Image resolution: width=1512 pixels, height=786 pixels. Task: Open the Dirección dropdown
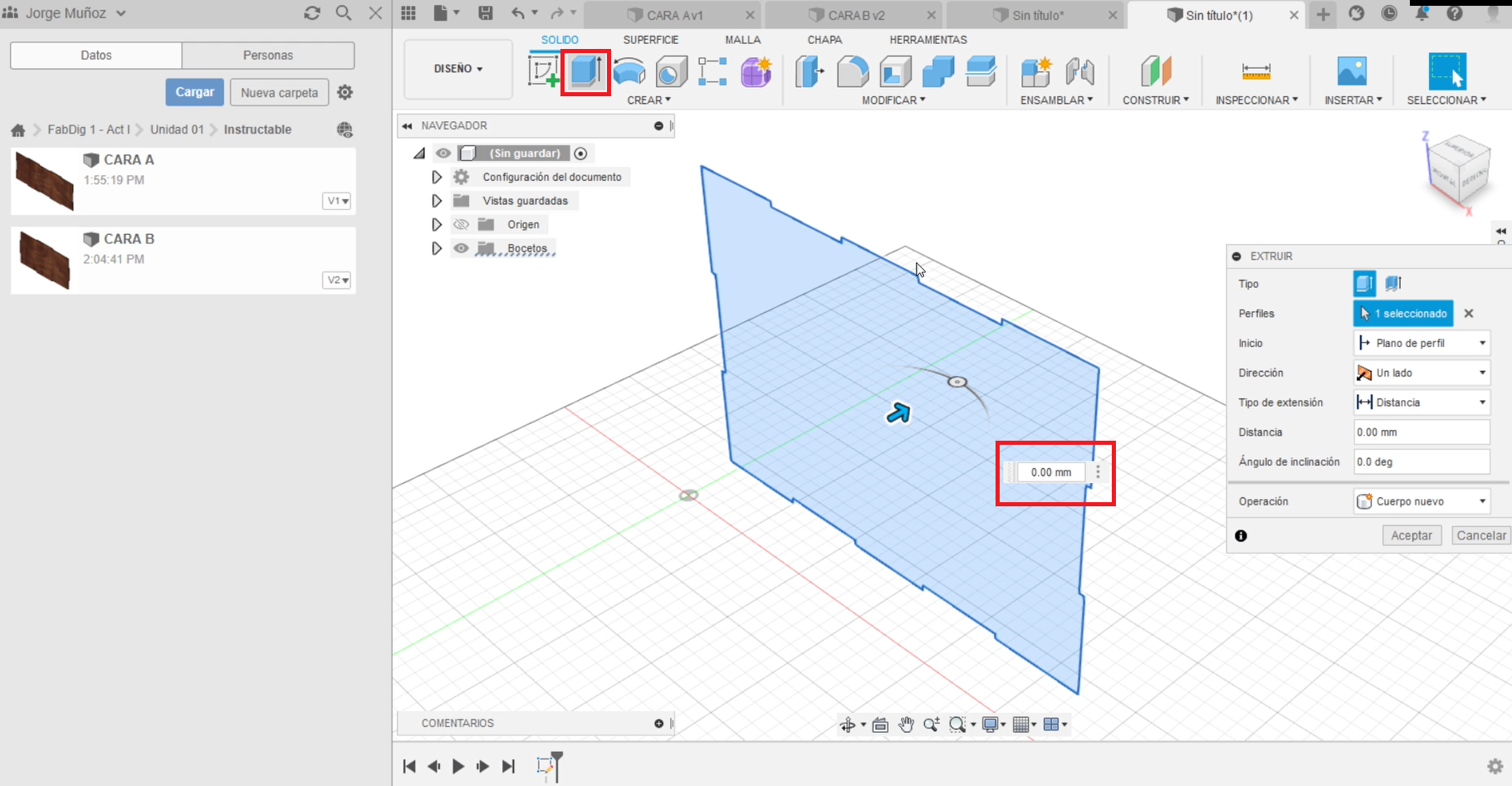coord(1421,373)
